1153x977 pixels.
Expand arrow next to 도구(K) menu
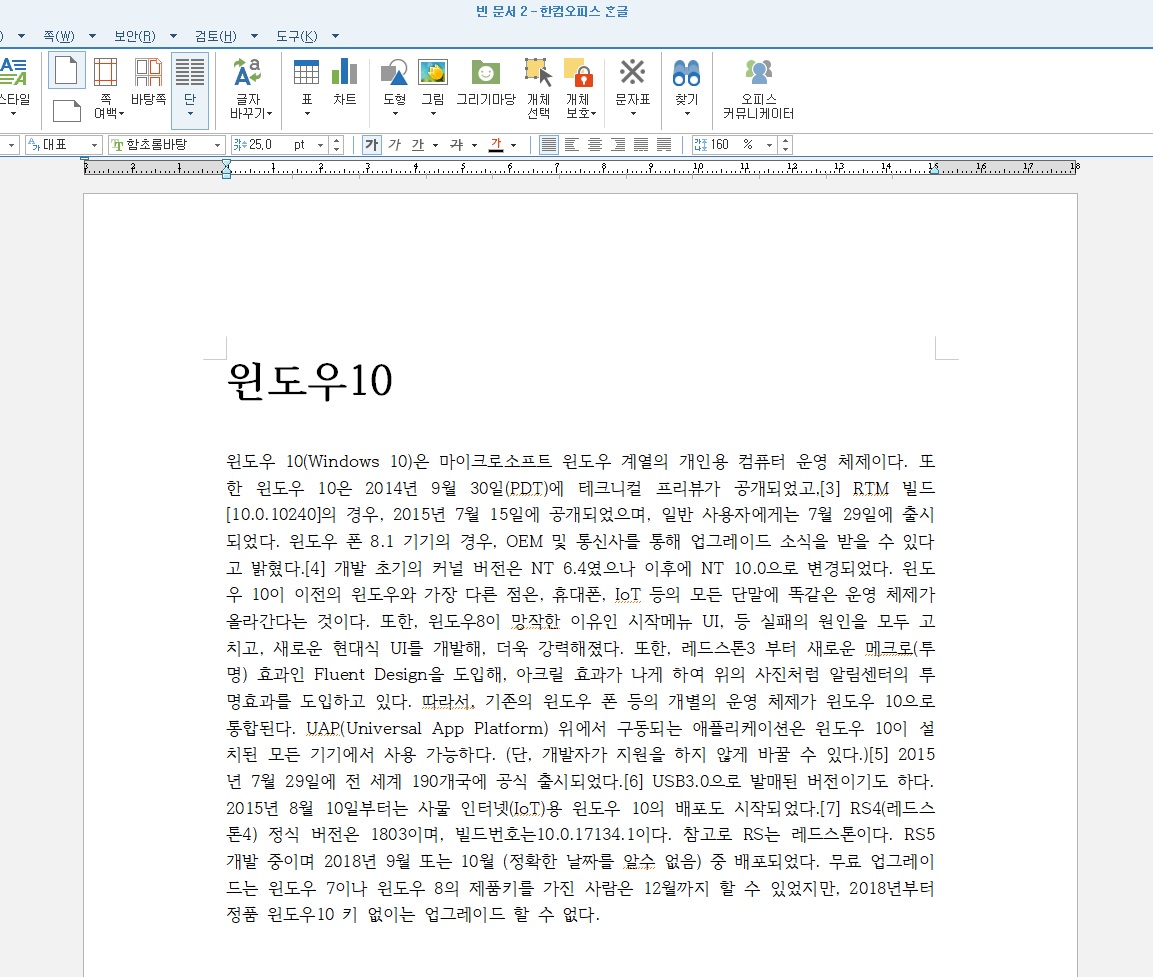click(335, 36)
